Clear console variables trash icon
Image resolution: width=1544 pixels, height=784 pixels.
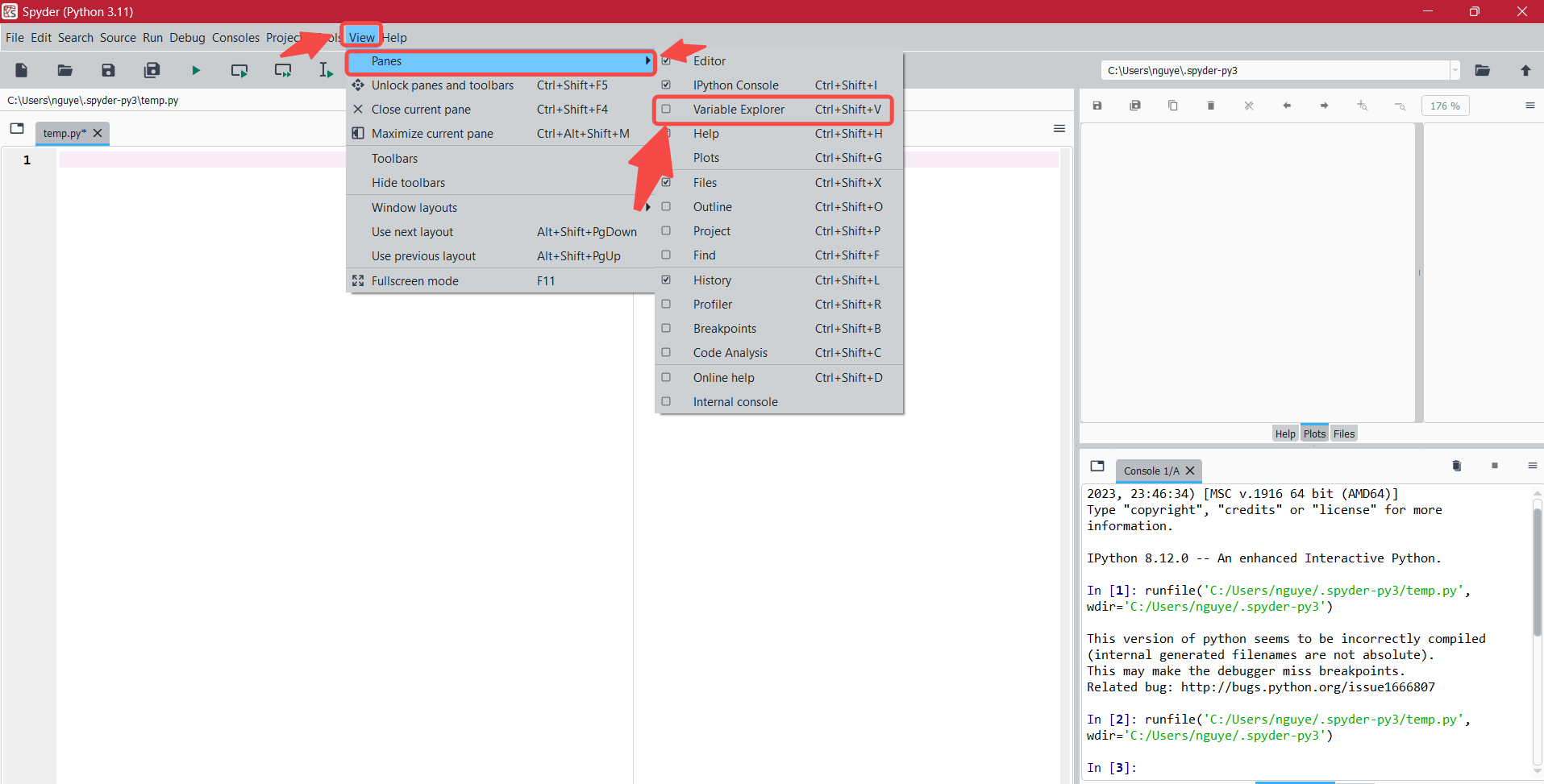1457,466
